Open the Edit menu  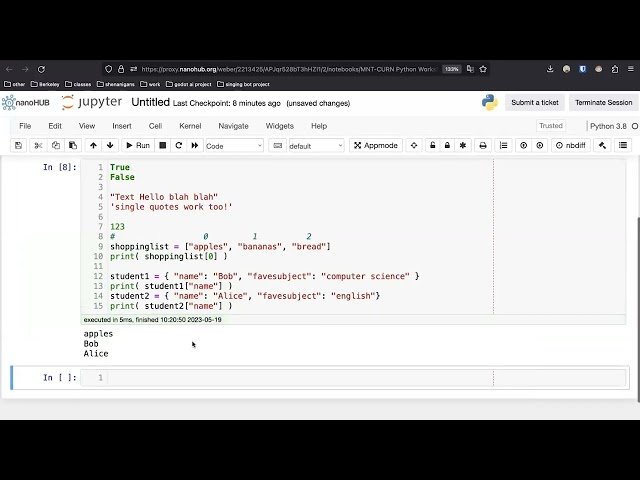point(55,126)
